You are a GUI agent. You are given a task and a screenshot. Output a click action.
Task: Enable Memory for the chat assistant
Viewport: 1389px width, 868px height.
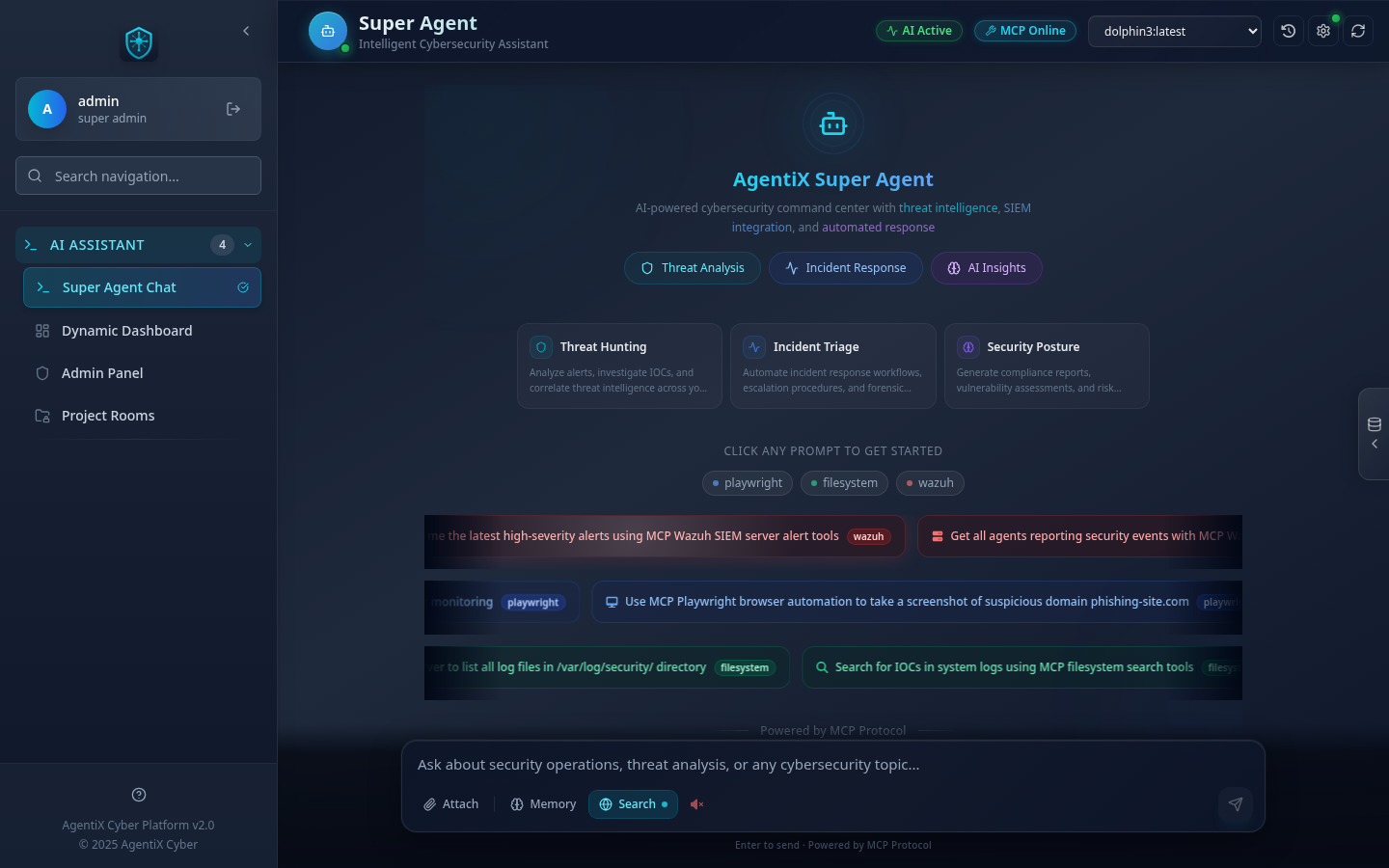click(x=543, y=803)
